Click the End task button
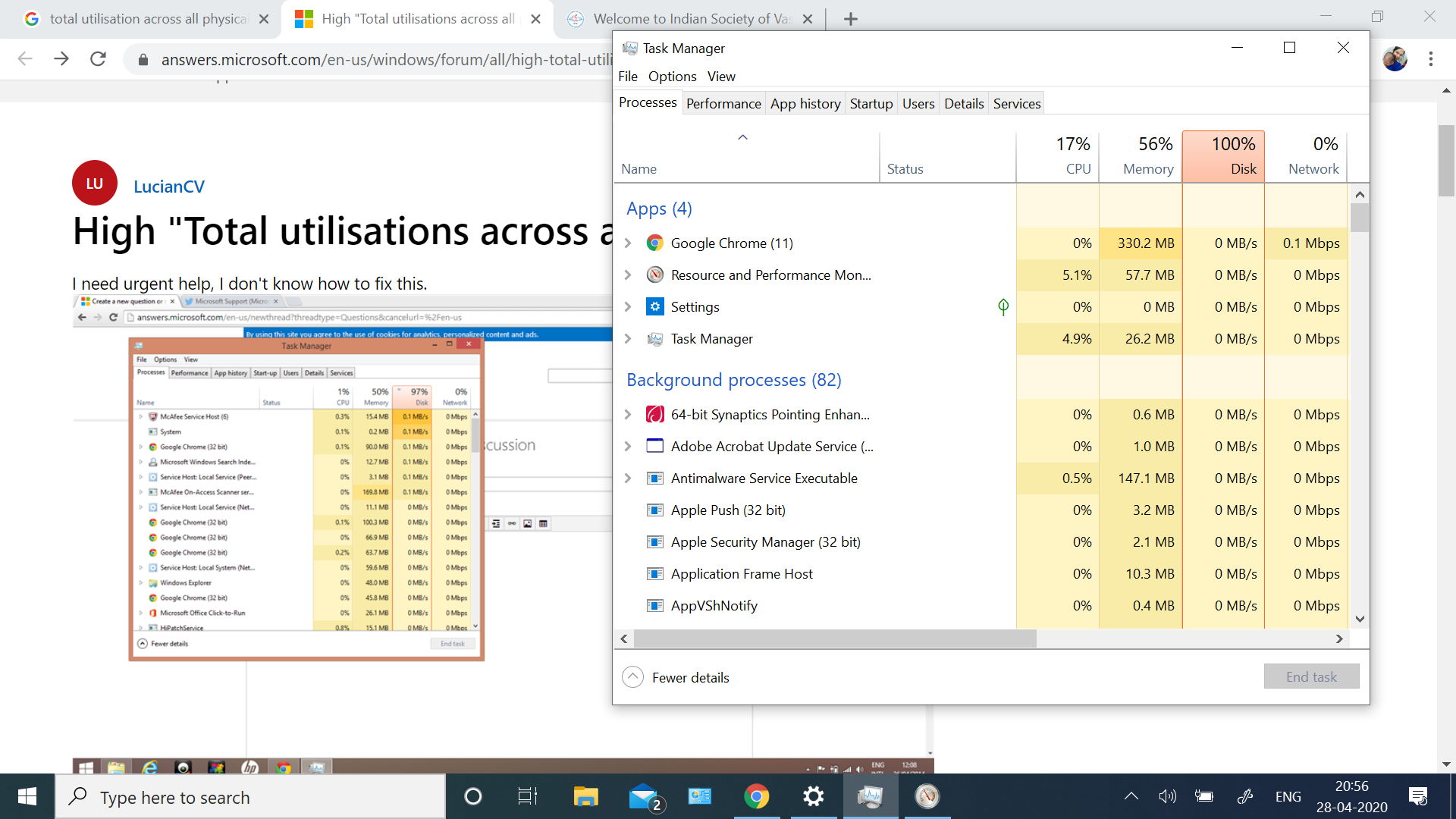The height and width of the screenshot is (819, 1456). tap(1311, 676)
